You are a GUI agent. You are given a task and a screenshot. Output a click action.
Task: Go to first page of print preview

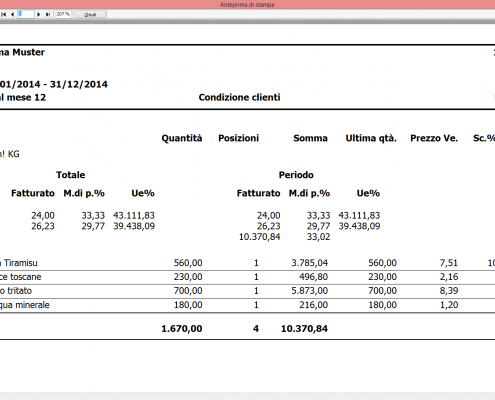point(4,14)
